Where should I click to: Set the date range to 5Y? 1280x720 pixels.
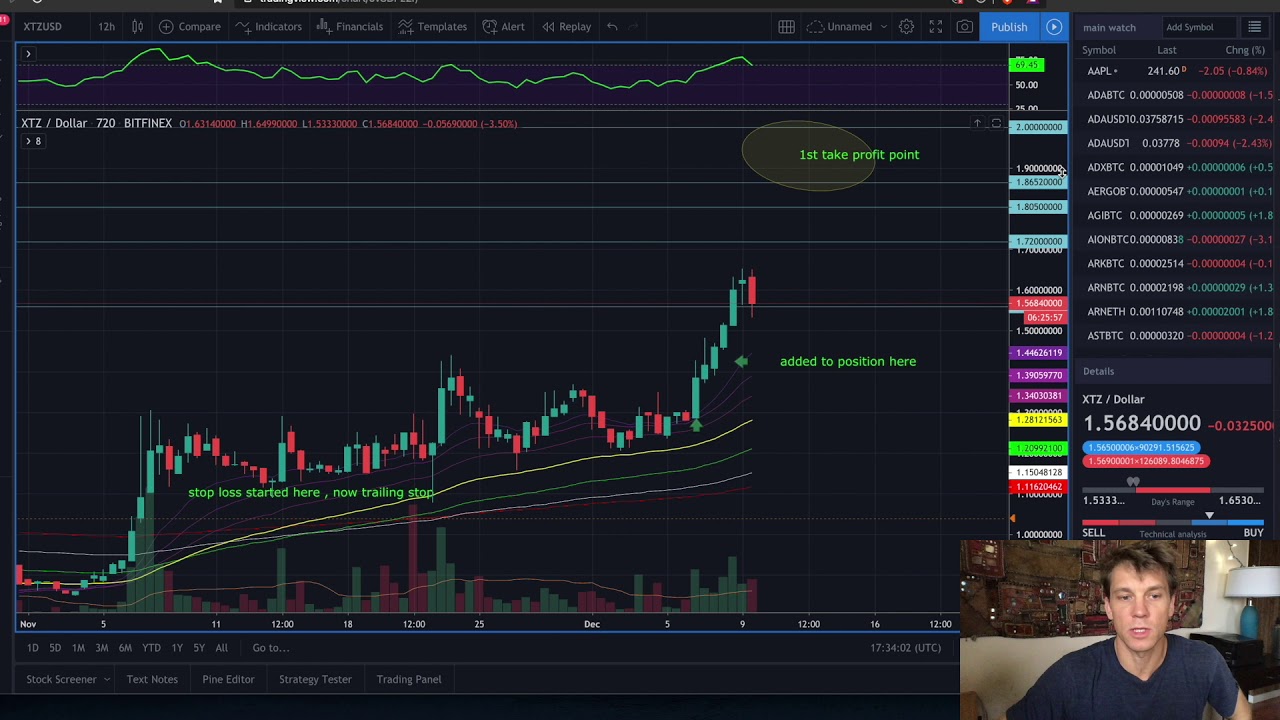click(x=199, y=648)
